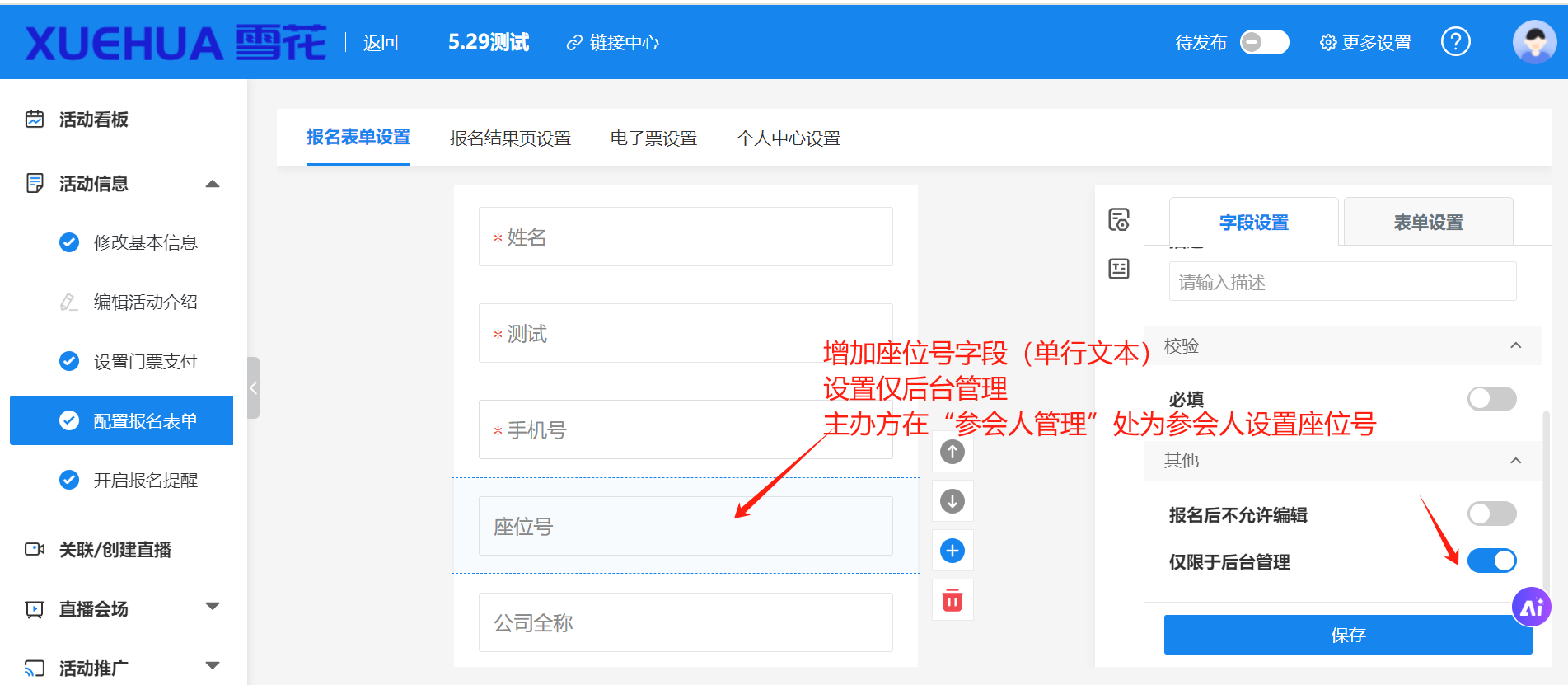
Task: Open the 电子票设置 tab
Action: pyautogui.click(x=653, y=138)
